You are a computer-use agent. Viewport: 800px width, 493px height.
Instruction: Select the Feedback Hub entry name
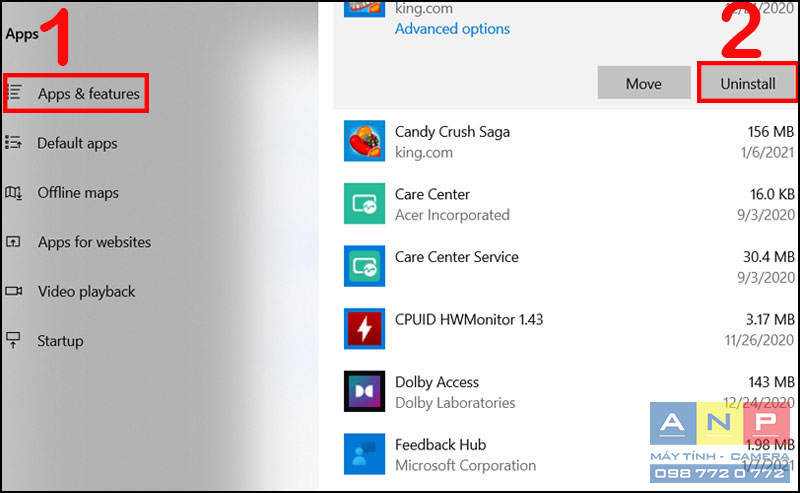pyautogui.click(x=440, y=445)
